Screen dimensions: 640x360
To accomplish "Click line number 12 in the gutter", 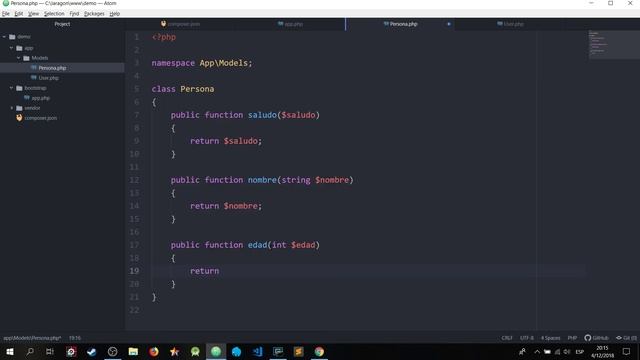I will point(134,180).
